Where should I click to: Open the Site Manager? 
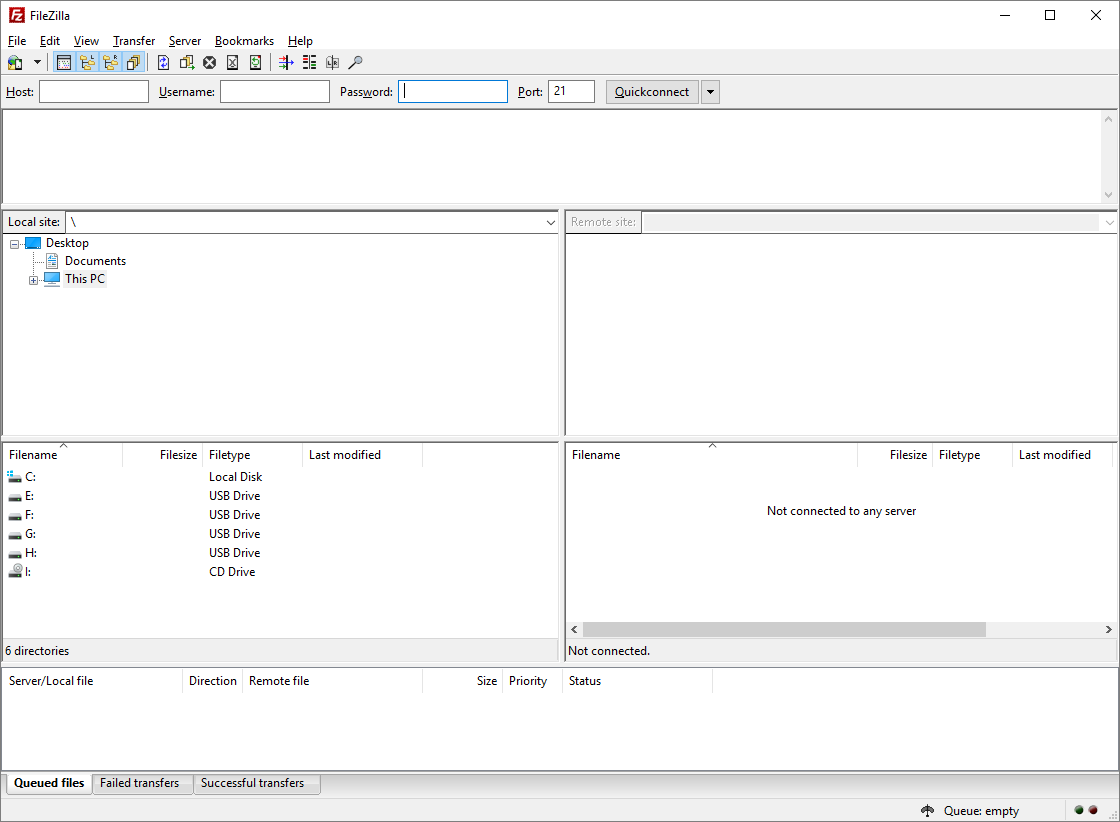[15, 61]
